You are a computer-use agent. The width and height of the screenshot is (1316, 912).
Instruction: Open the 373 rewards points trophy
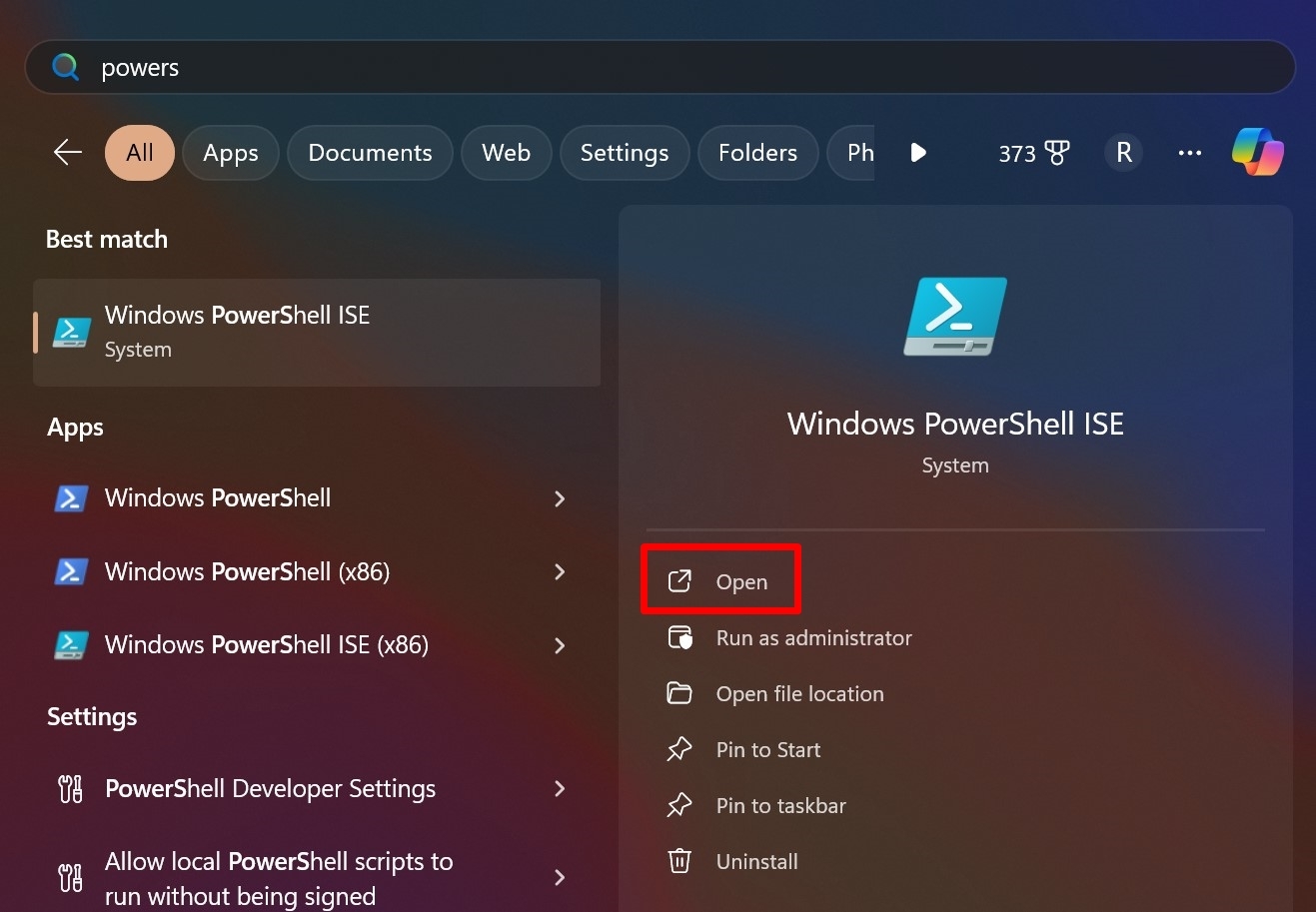tap(1034, 153)
